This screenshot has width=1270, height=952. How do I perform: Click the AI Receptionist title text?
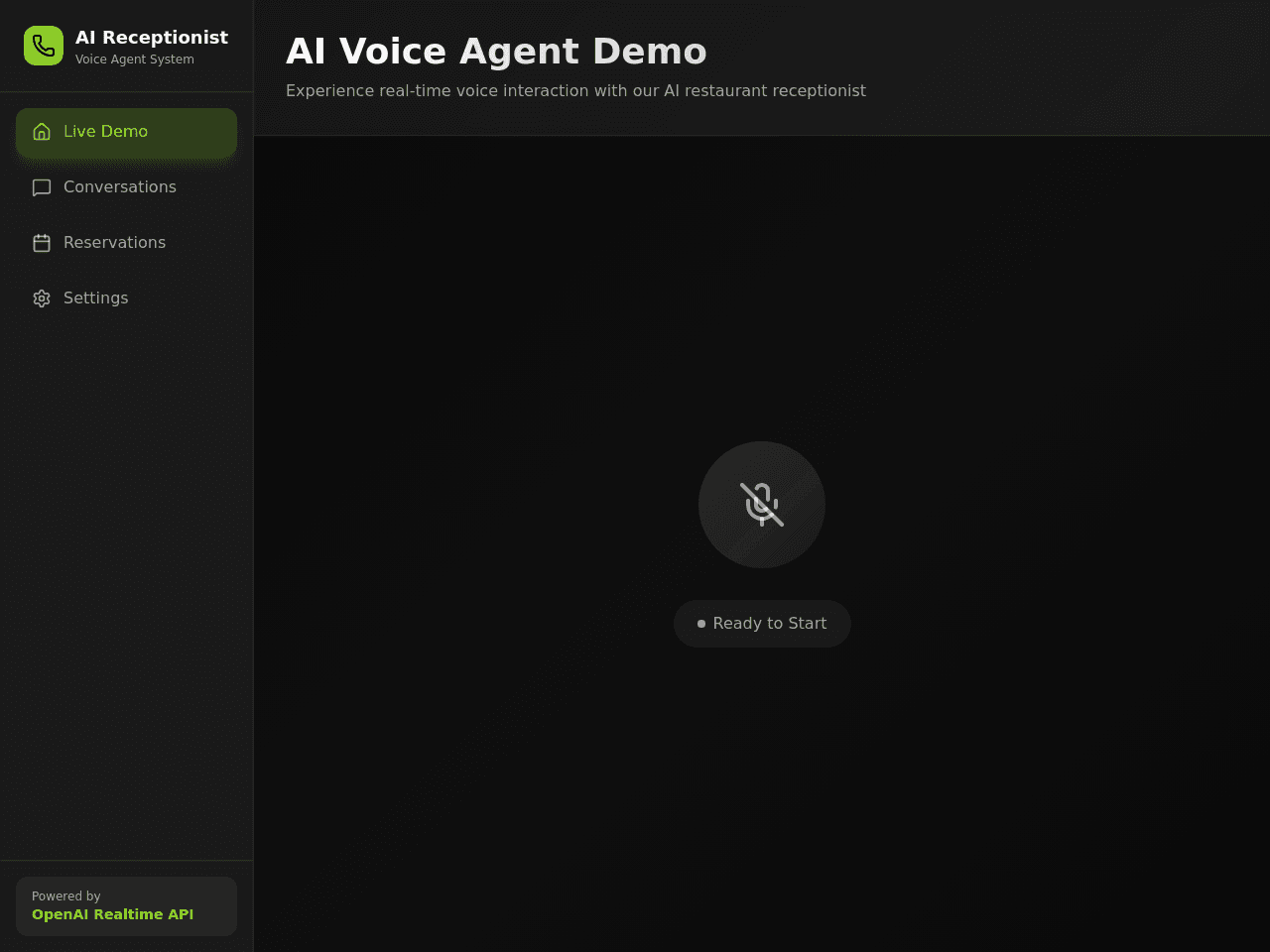coord(152,38)
